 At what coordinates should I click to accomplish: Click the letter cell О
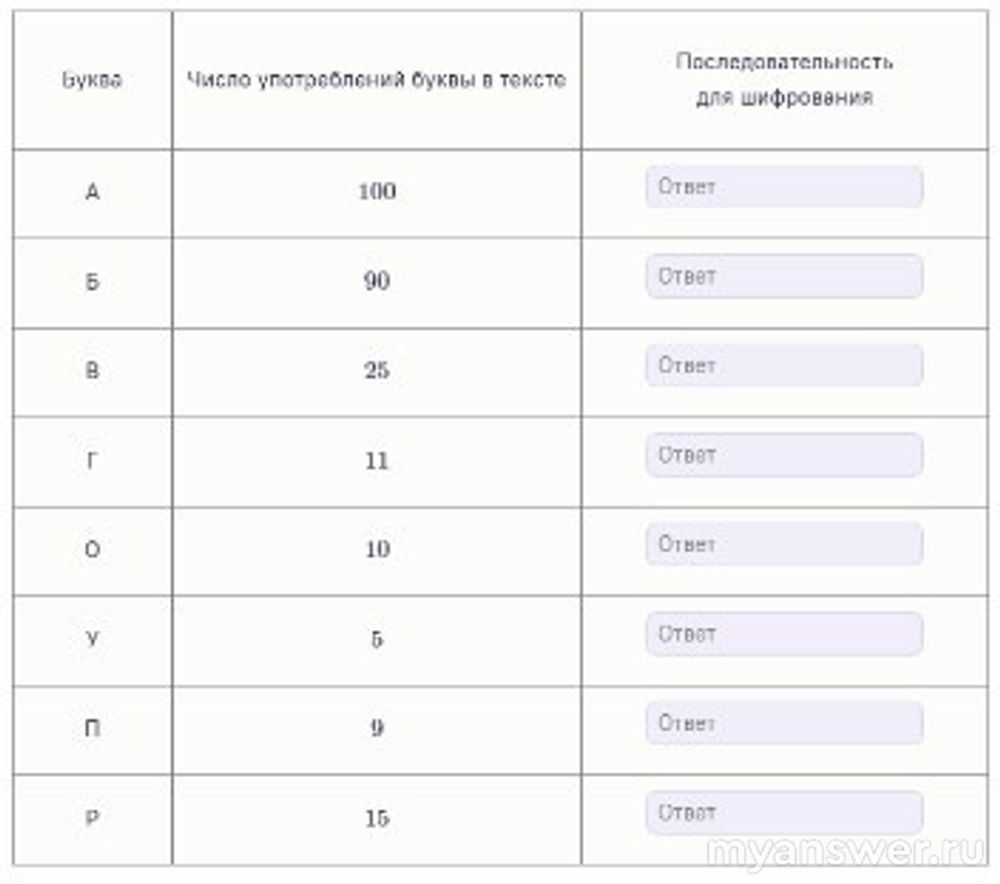click(x=92, y=550)
